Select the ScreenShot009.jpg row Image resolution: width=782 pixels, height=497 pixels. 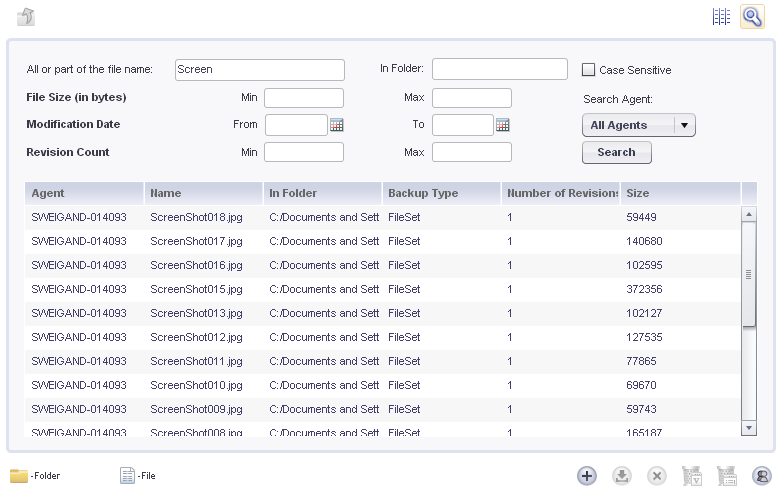383,409
